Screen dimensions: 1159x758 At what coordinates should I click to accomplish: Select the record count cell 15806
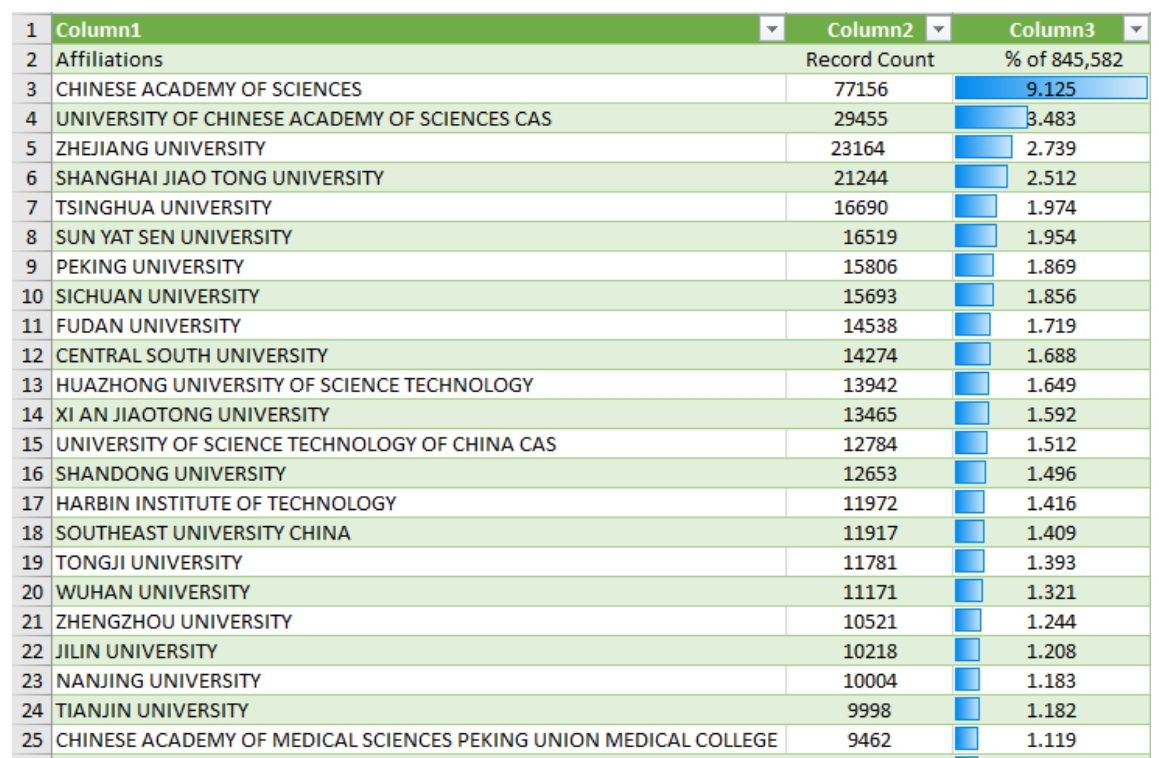869,266
